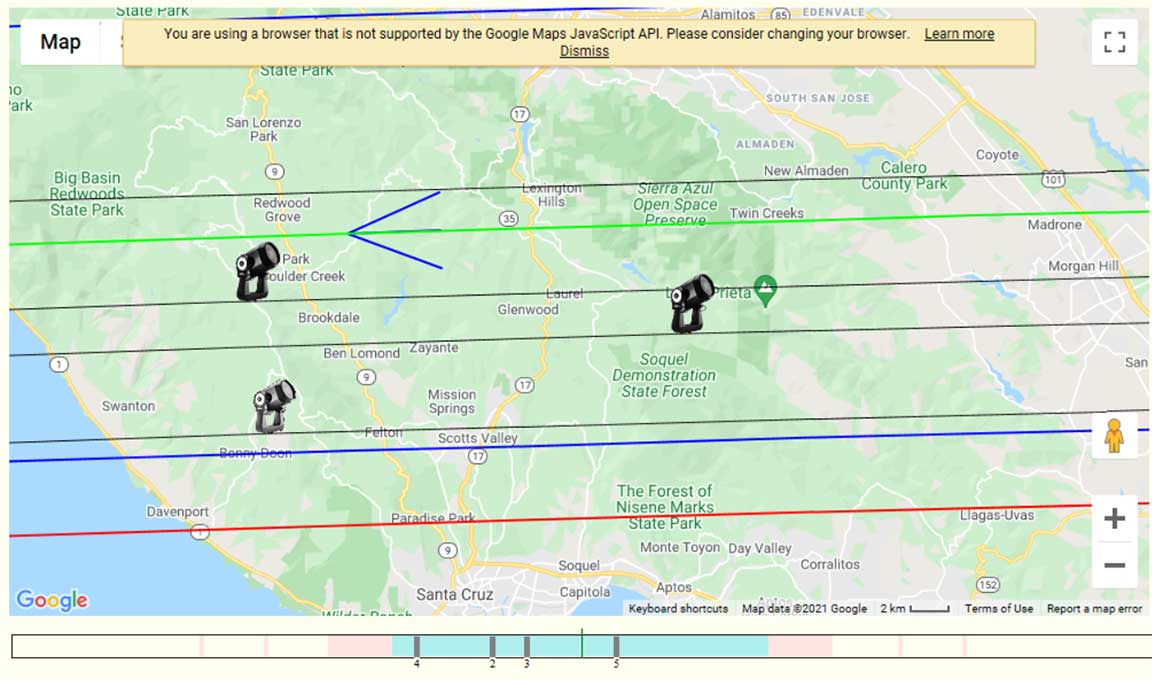Click the telescope marker near Boulder Creek
This screenshot has height=680, width=1152.
tap(257, 272)
